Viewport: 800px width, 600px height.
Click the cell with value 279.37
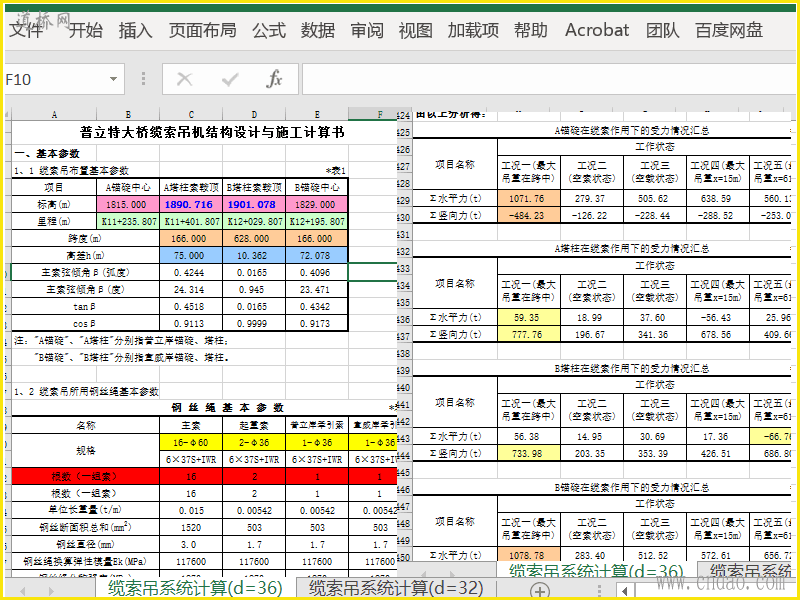[x=592, y=198]
